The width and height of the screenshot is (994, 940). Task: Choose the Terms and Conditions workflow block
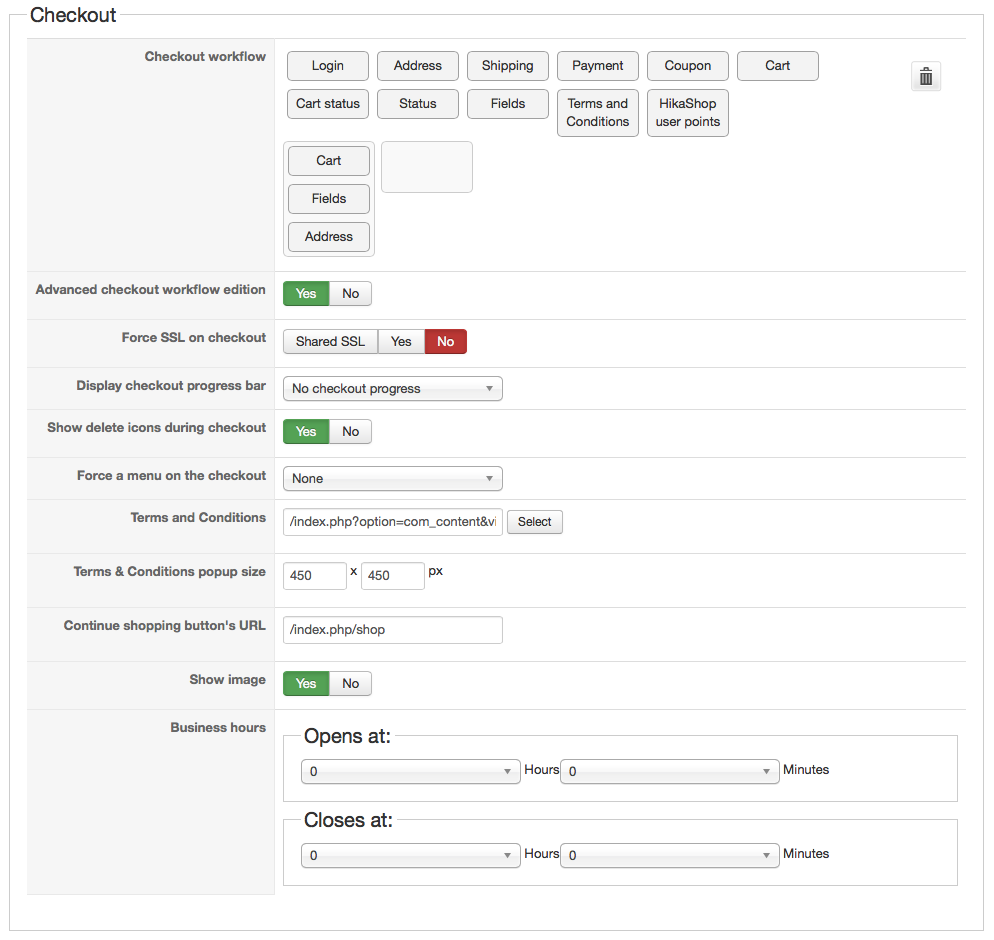597,113
